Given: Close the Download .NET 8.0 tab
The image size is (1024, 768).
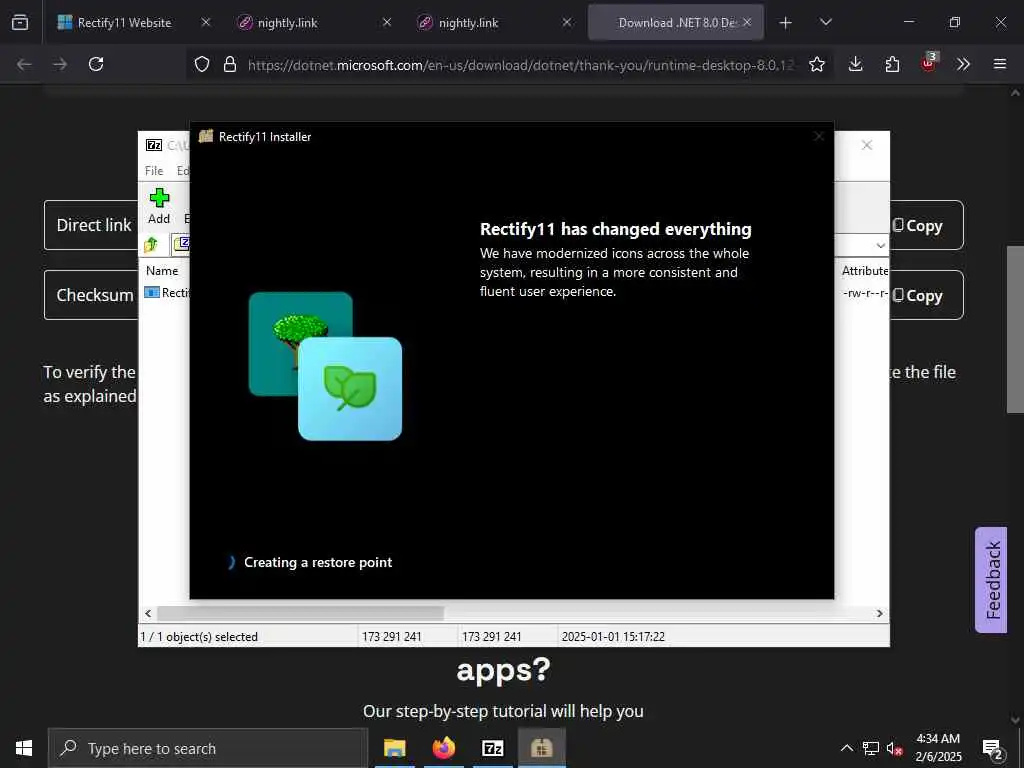Looking at the screenshot, I should [747, 22].
